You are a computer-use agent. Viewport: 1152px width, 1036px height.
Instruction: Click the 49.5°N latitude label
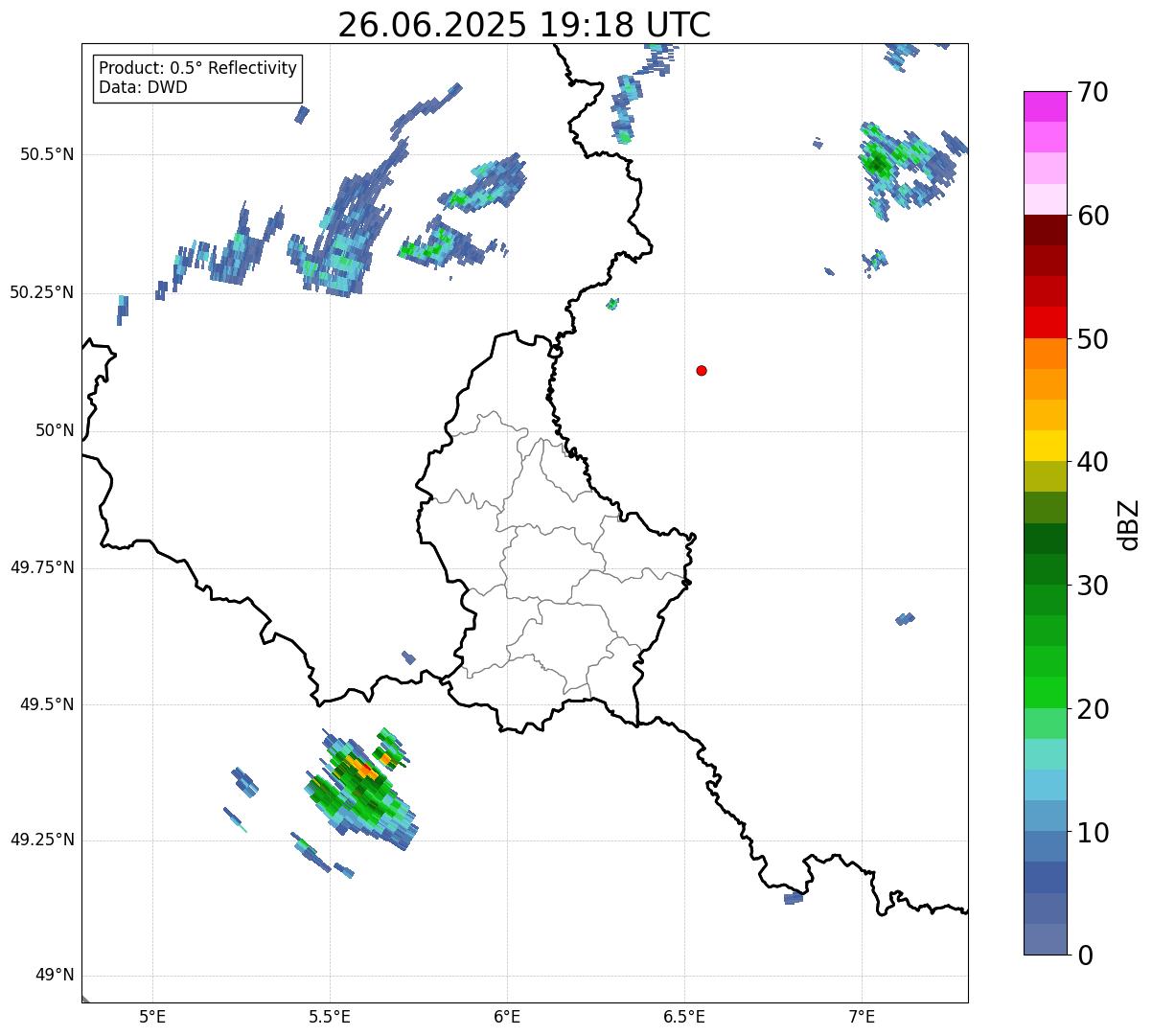(x=46, y=704)
